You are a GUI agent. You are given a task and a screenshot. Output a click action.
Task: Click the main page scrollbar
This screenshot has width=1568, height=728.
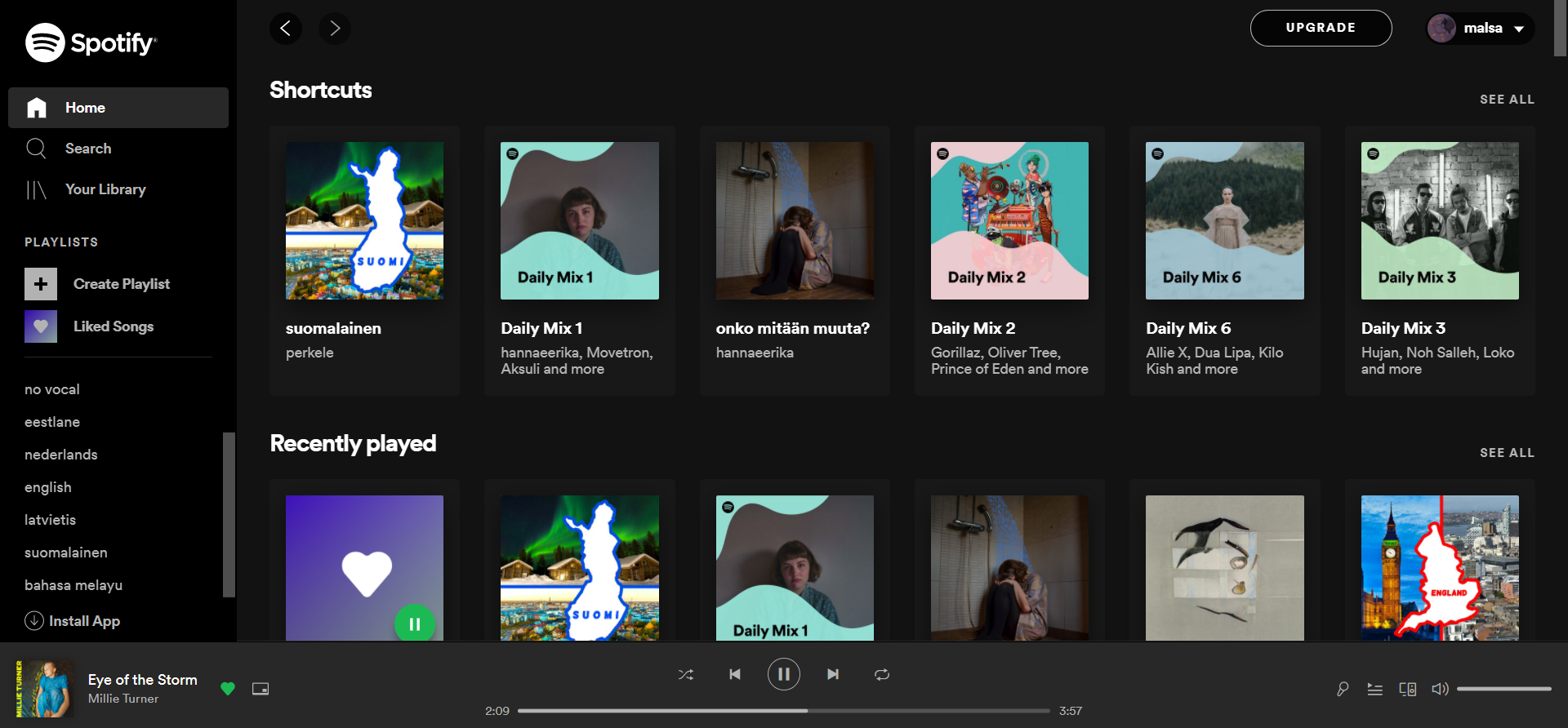(1561, 28)
